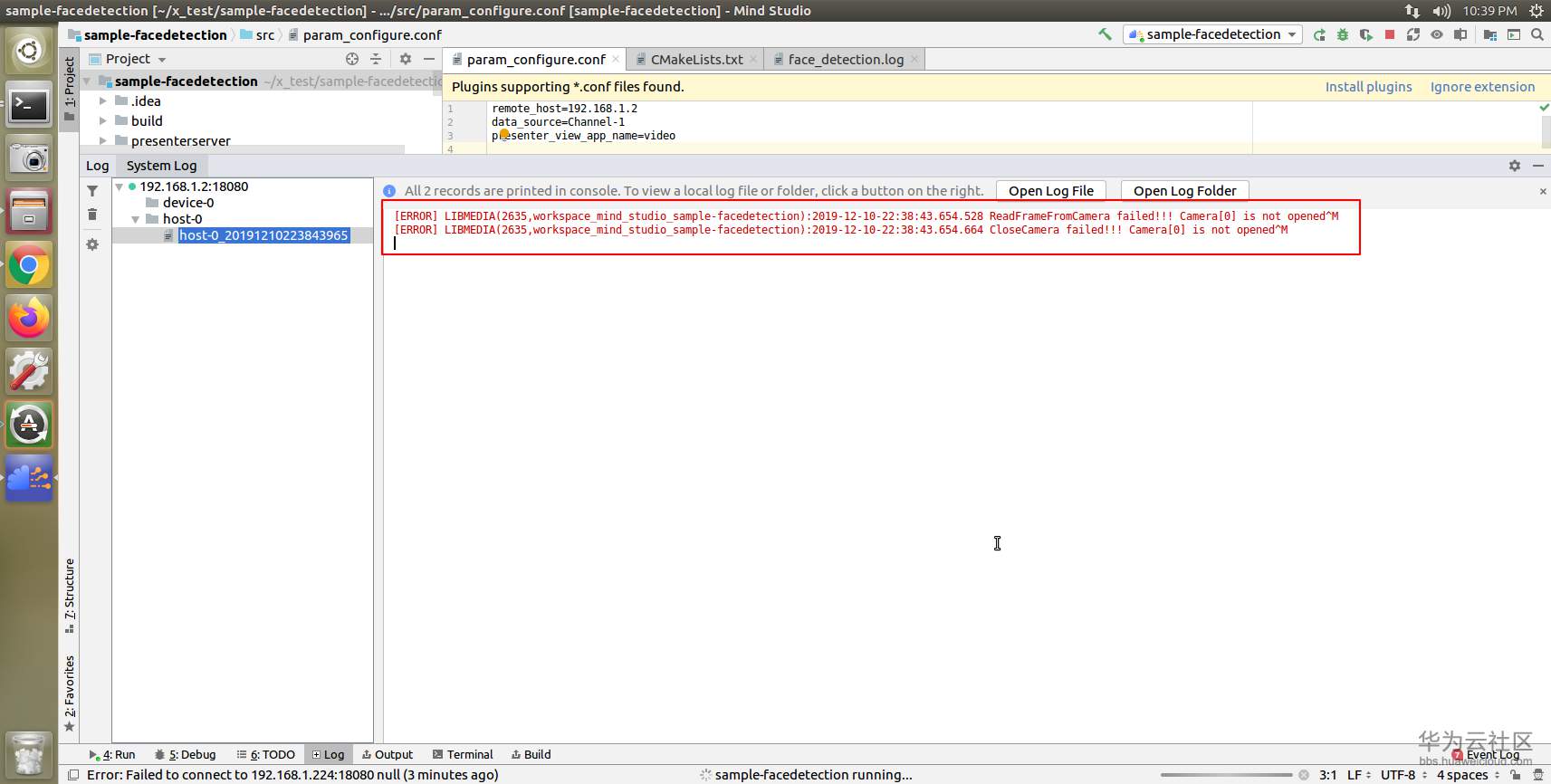The height and width of the screenshot is (784, 1551).
Task: Cancel the running task progress bar
Action: click(1303, 775)
